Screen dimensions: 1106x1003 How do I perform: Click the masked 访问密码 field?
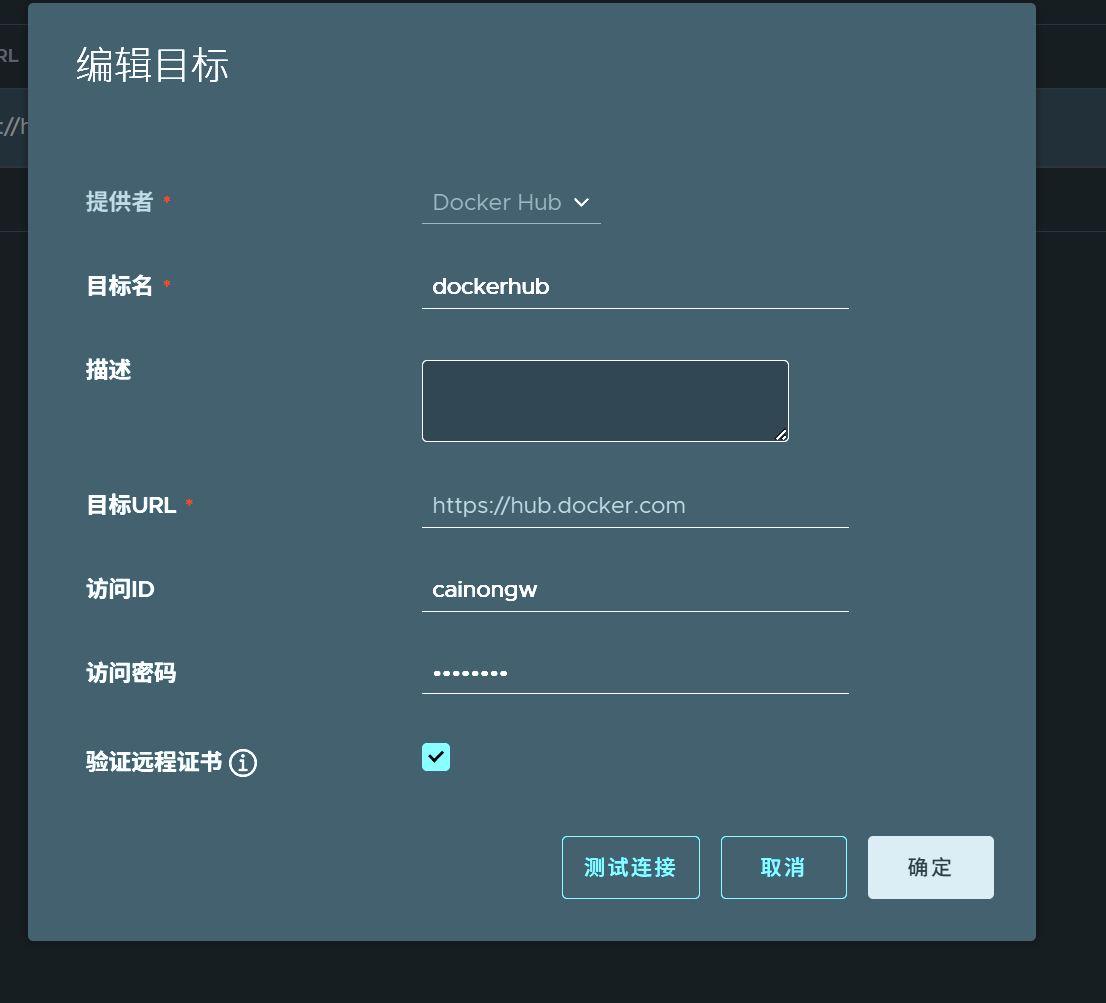point(635,672)
